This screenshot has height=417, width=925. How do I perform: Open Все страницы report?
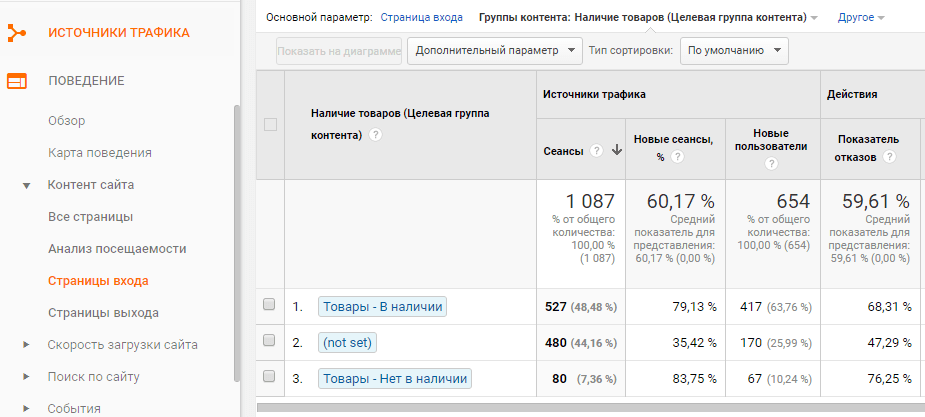click(x=90, y=217)
